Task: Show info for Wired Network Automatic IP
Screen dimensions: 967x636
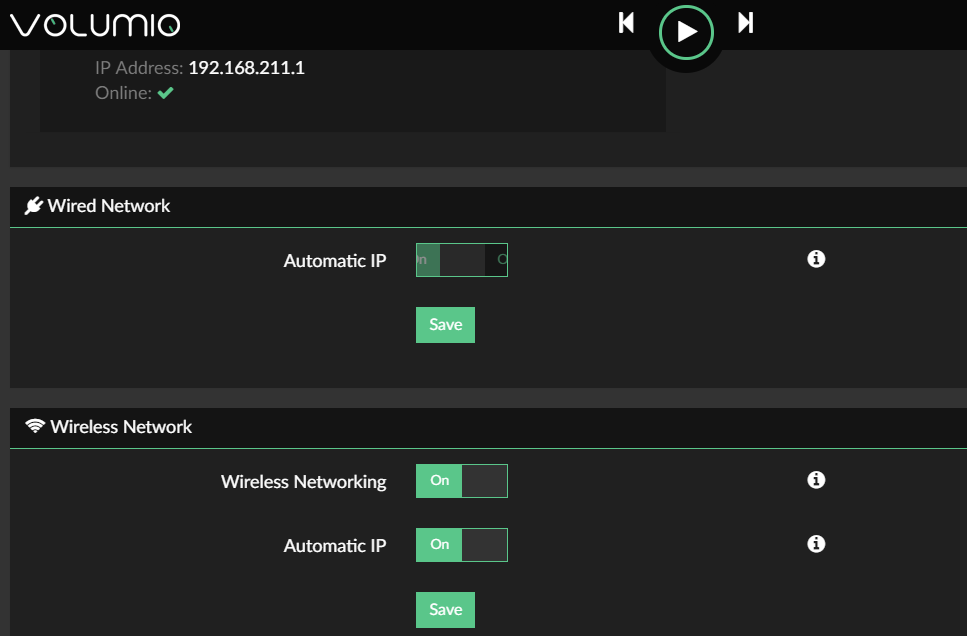Action: [816, 258]
